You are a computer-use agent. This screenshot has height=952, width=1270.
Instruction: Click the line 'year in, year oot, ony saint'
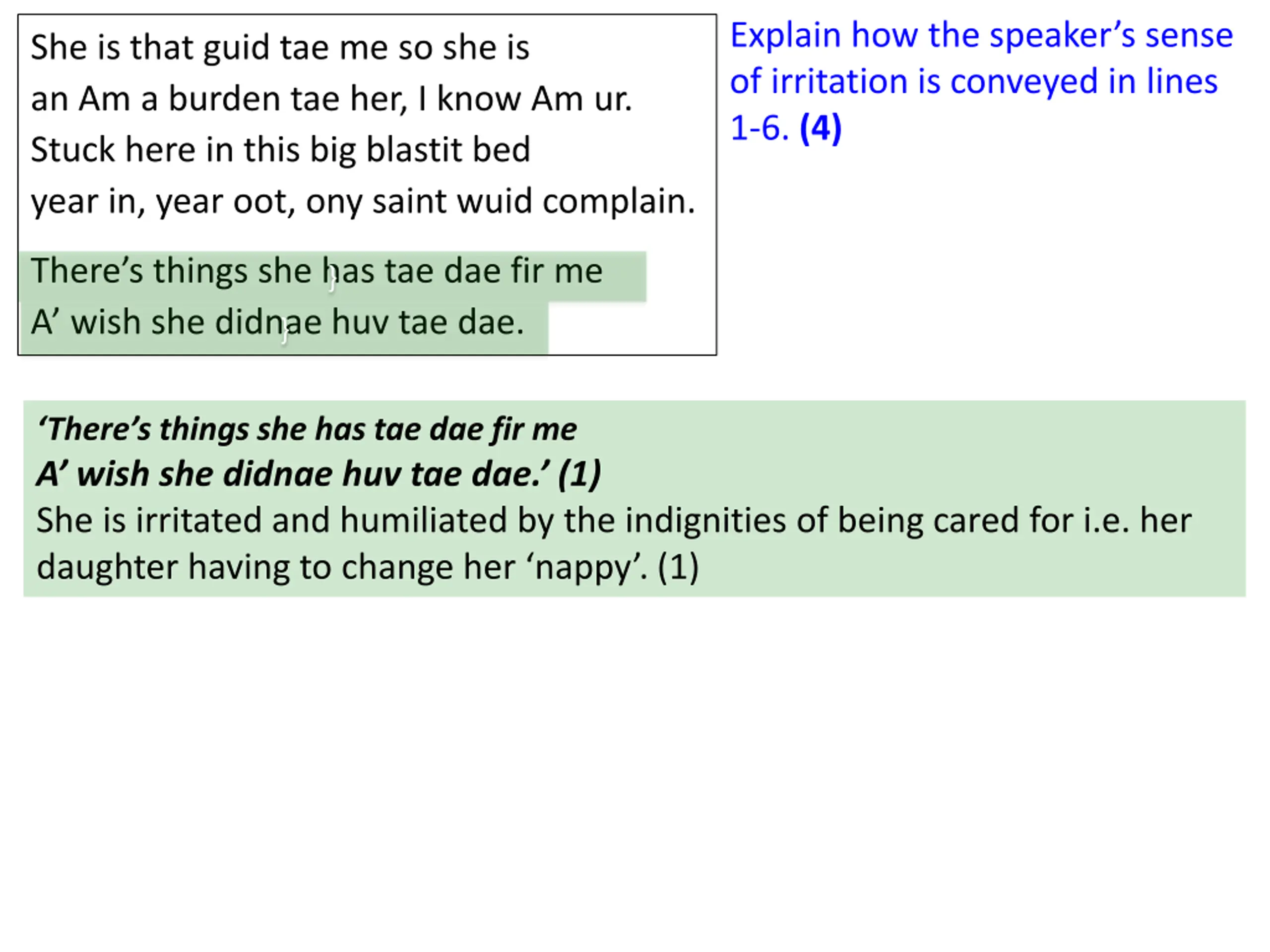pos(363,201)
